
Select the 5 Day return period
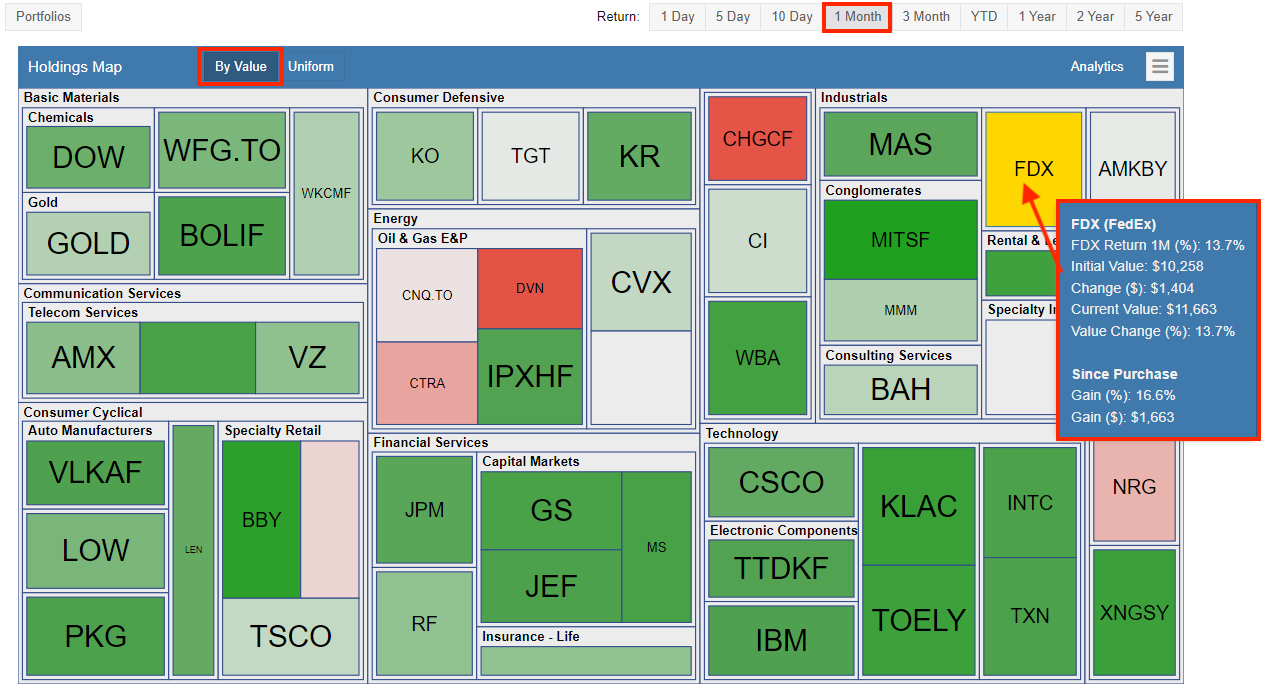click(733, 17)
